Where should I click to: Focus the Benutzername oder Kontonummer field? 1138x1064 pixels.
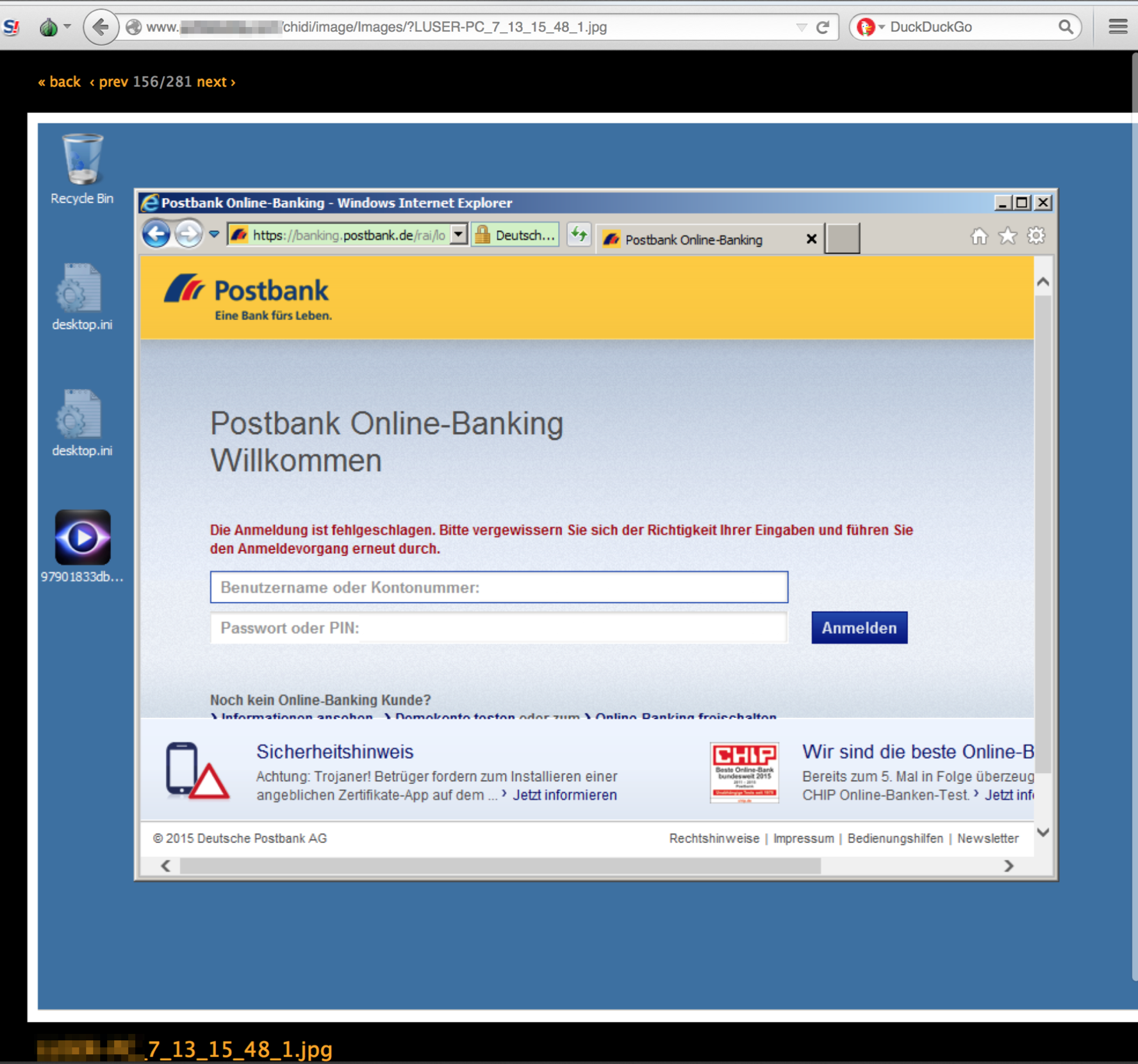tap(499, 587)
